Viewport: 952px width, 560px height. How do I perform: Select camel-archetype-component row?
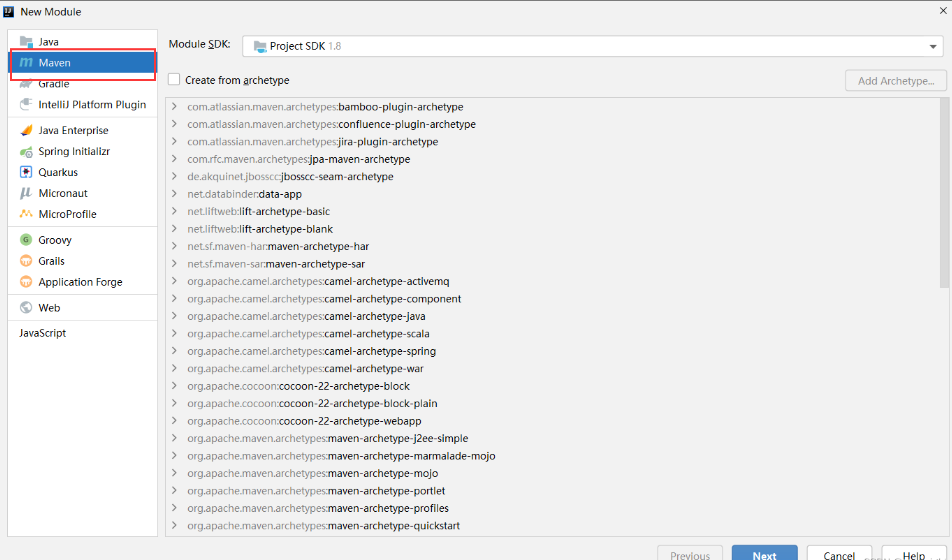(552, 299)
